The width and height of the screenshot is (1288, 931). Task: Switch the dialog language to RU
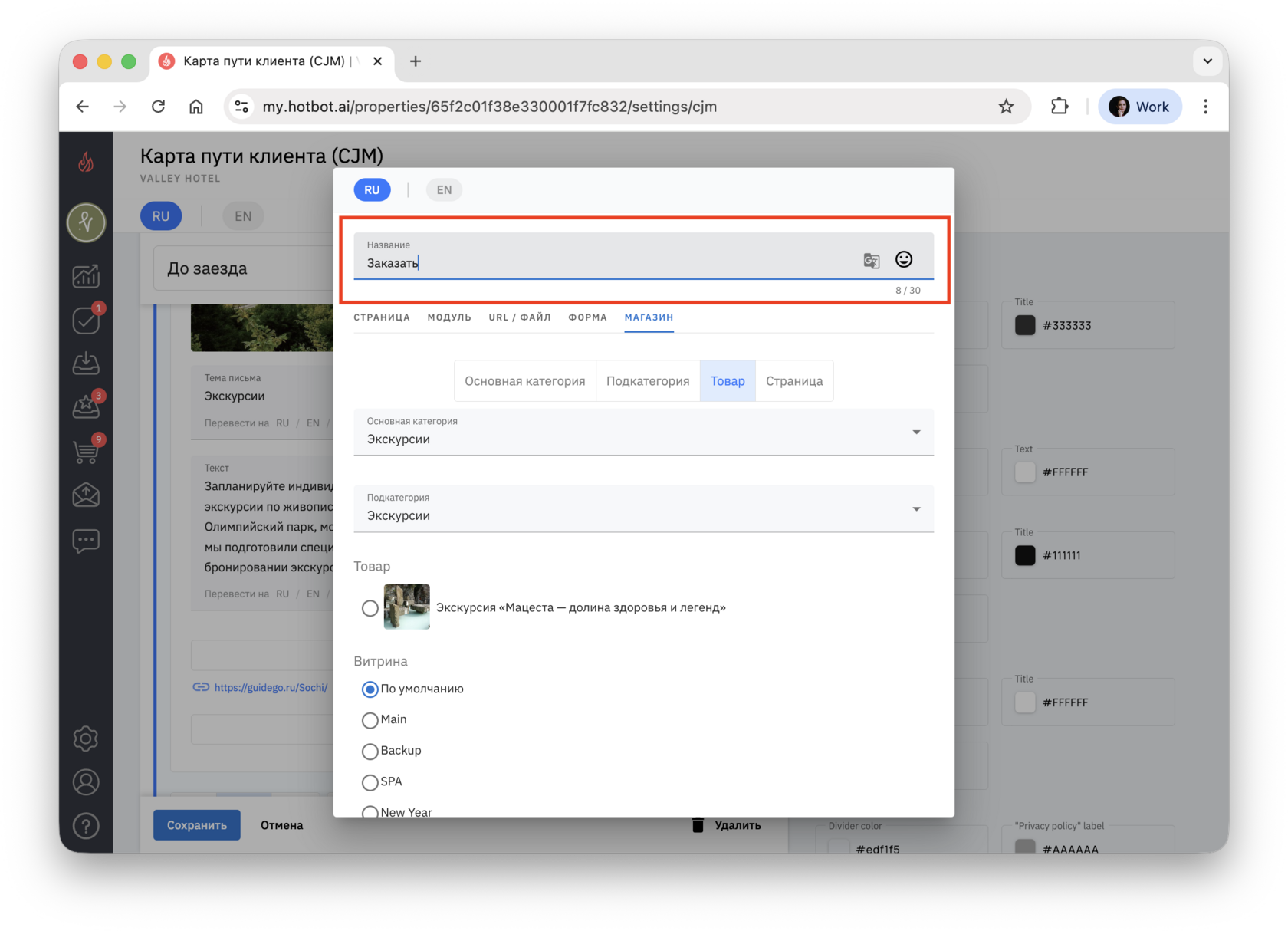(x=372, y=190)
